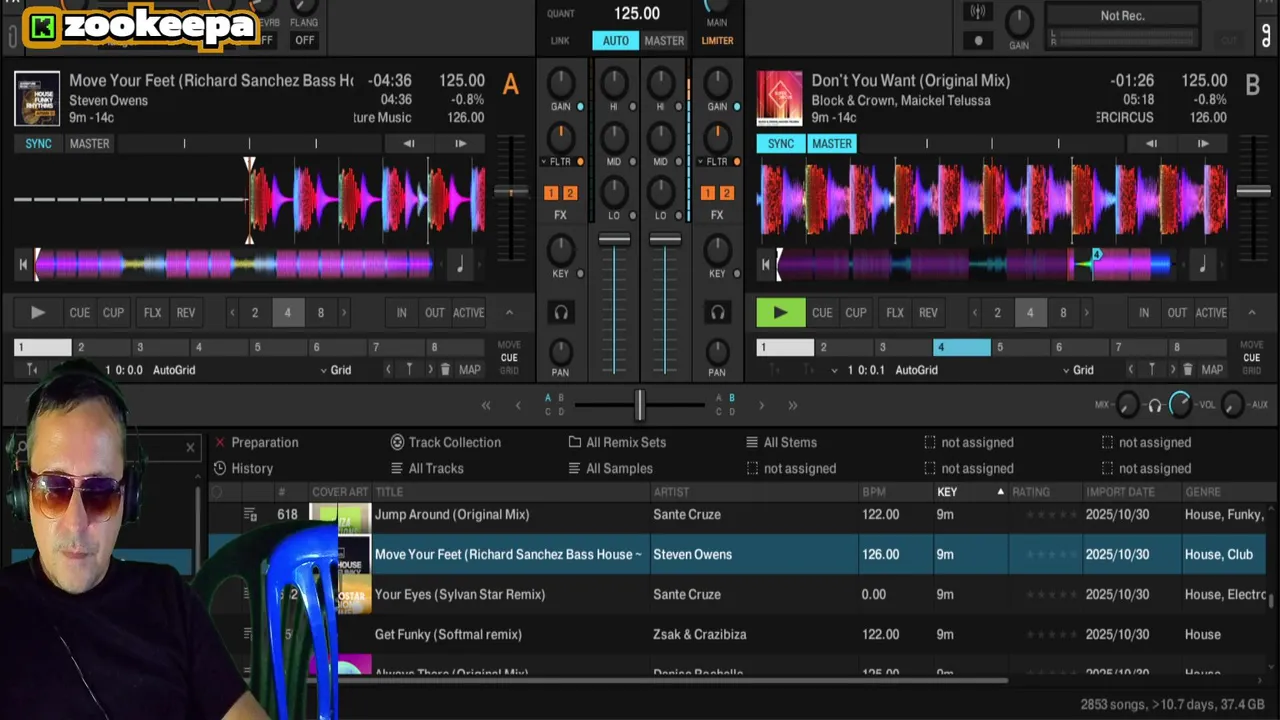Select All Stems favorite
1280x720 pixels.
[x=781, y=442]
